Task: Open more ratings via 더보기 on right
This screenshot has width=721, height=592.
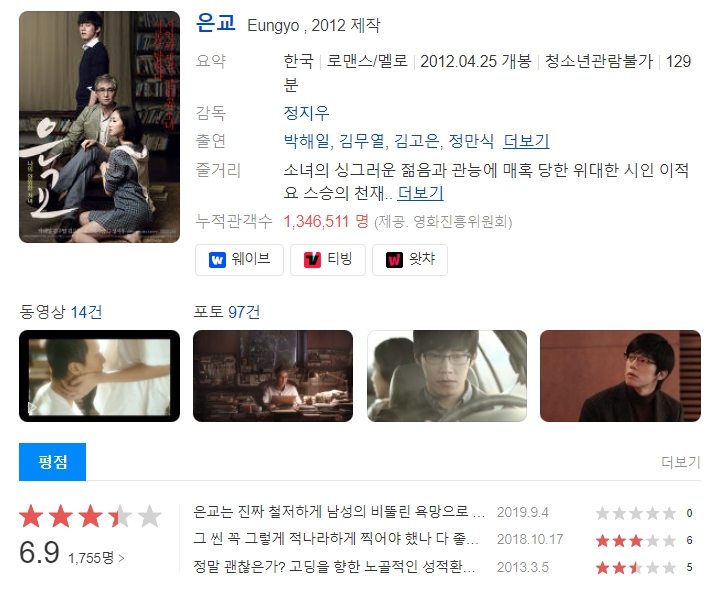Action: coord(681,462)
